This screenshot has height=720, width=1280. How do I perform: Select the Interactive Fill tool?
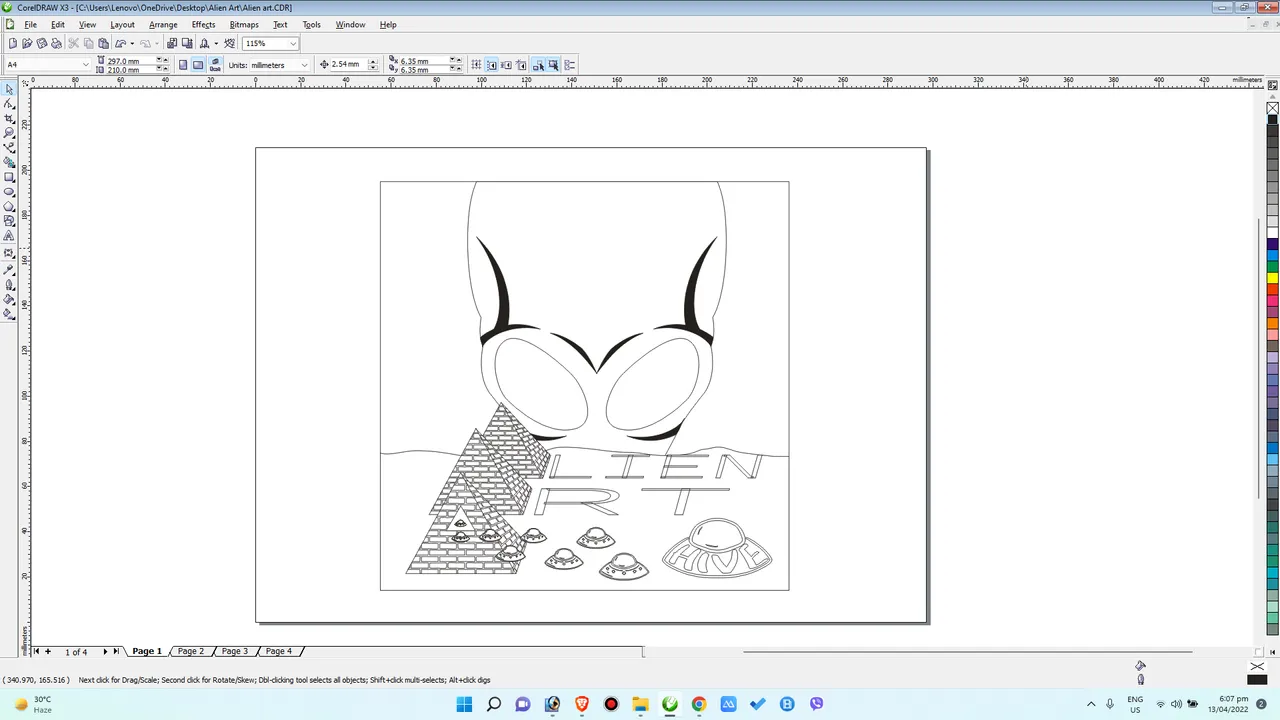[x=9, y=314]
